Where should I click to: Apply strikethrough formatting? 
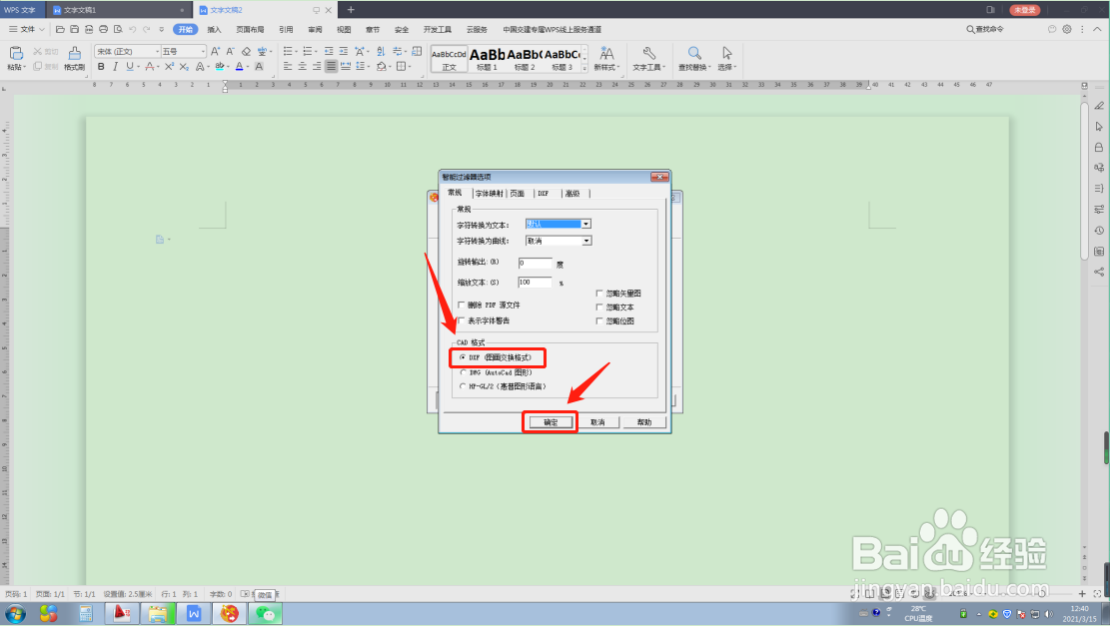coord(149,67)
